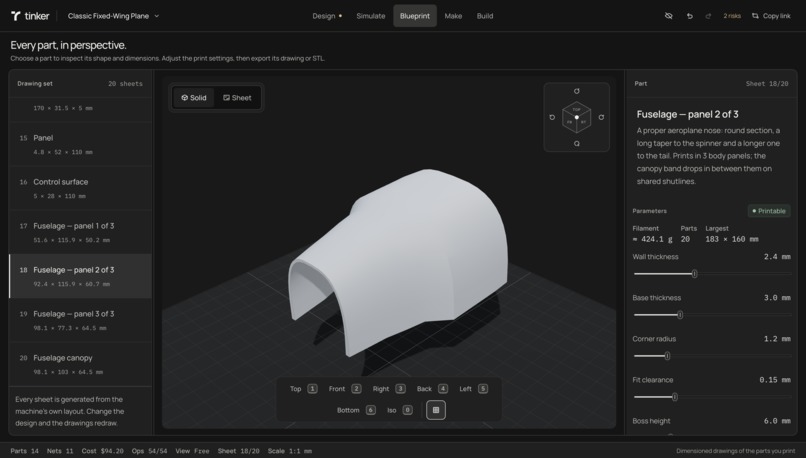The height and width of the screenshot is (458, 806).
Task: Select sheet 16 Control surface
Action: tap(80, 189)
